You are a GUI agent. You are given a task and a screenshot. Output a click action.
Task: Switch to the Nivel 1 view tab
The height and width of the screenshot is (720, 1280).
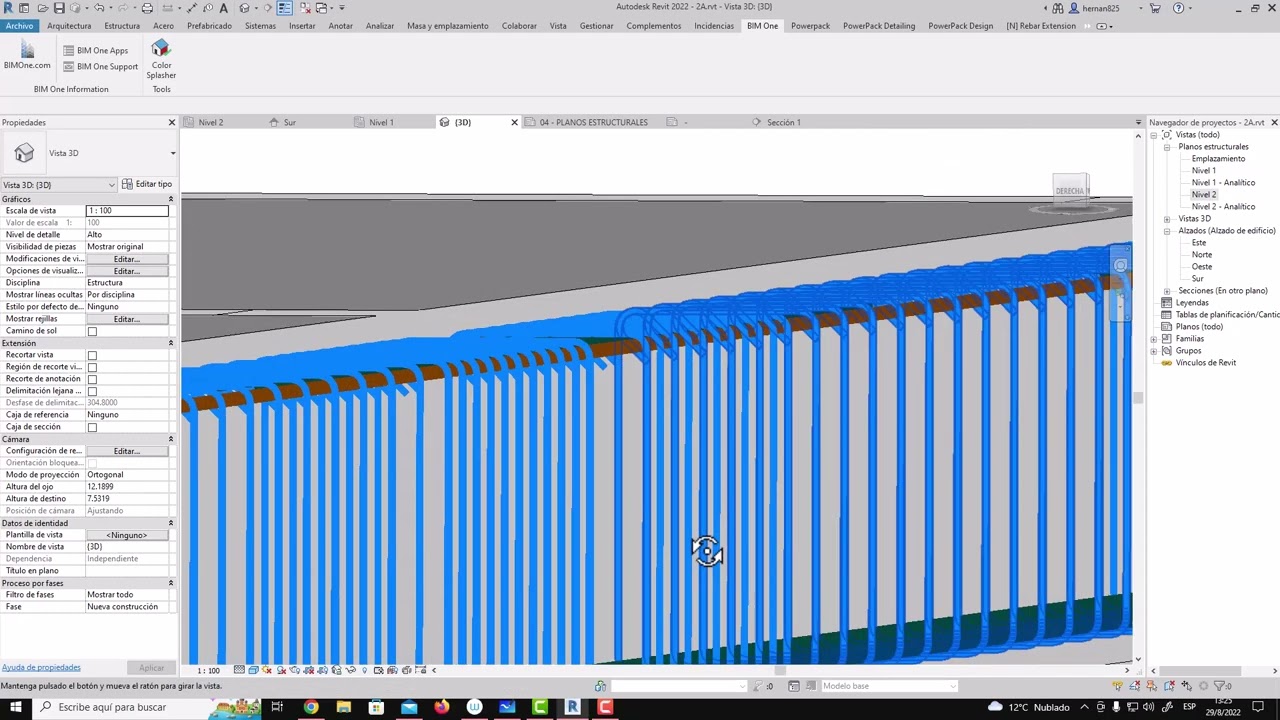click(381, 122)
